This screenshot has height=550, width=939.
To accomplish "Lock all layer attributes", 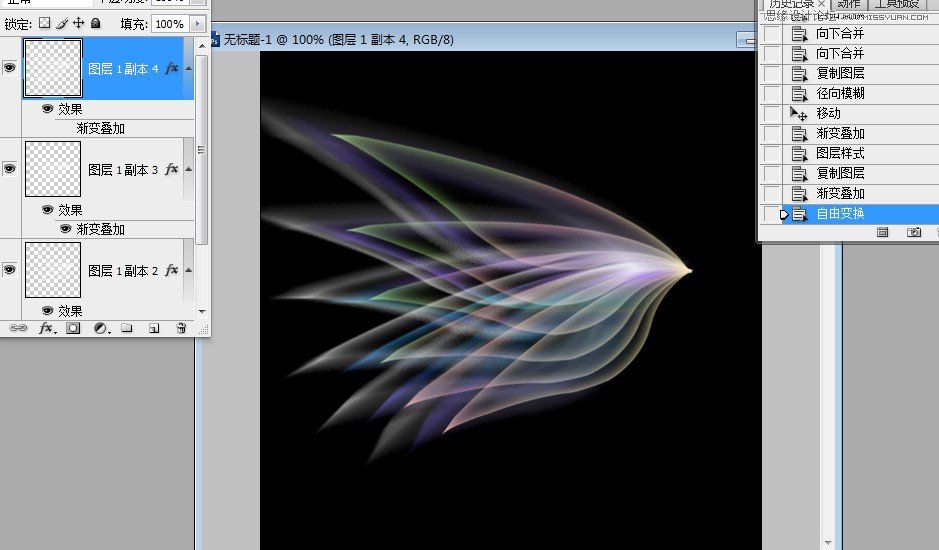I will point(96,23).
